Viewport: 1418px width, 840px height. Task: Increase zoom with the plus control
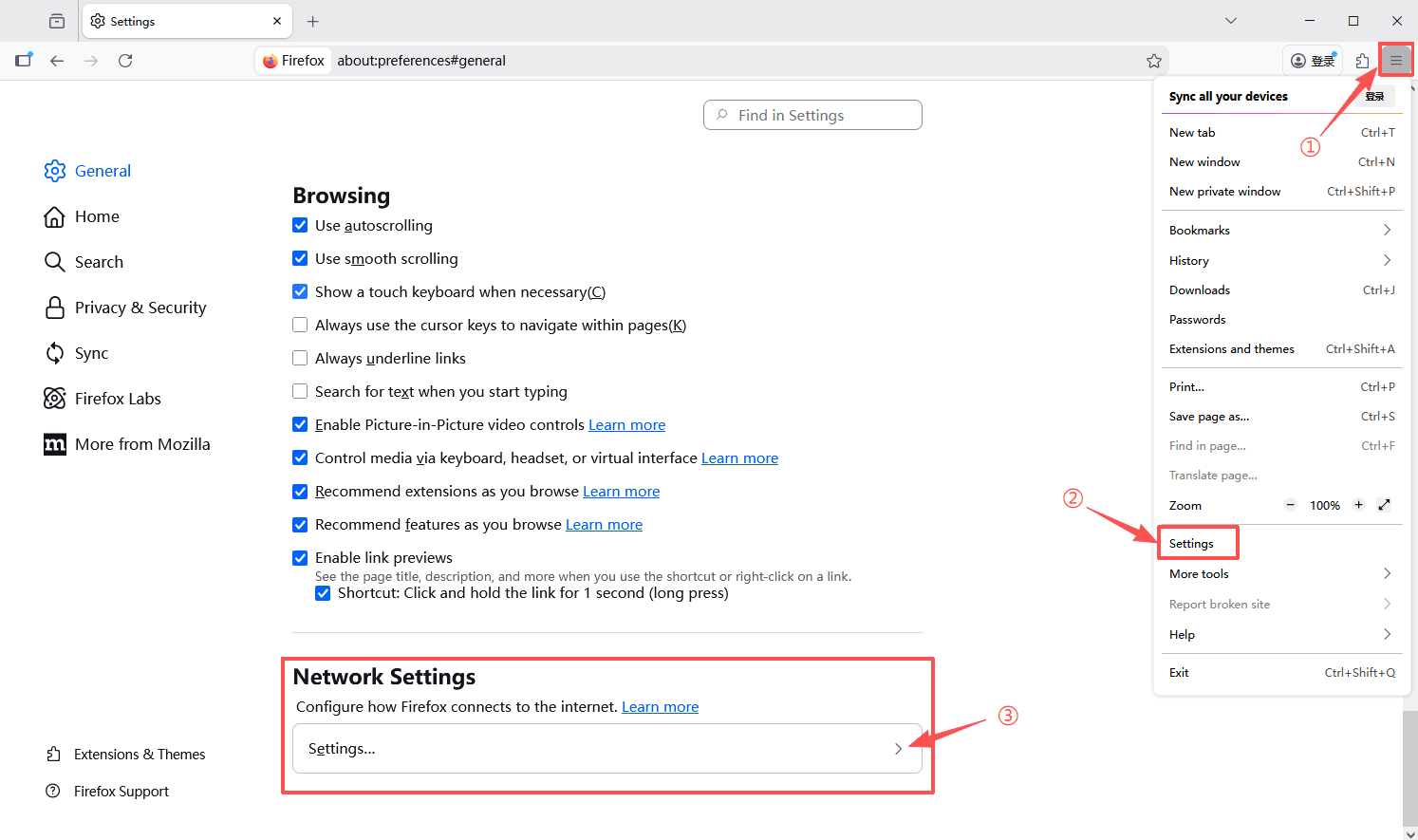click(x=1358, y=505)
